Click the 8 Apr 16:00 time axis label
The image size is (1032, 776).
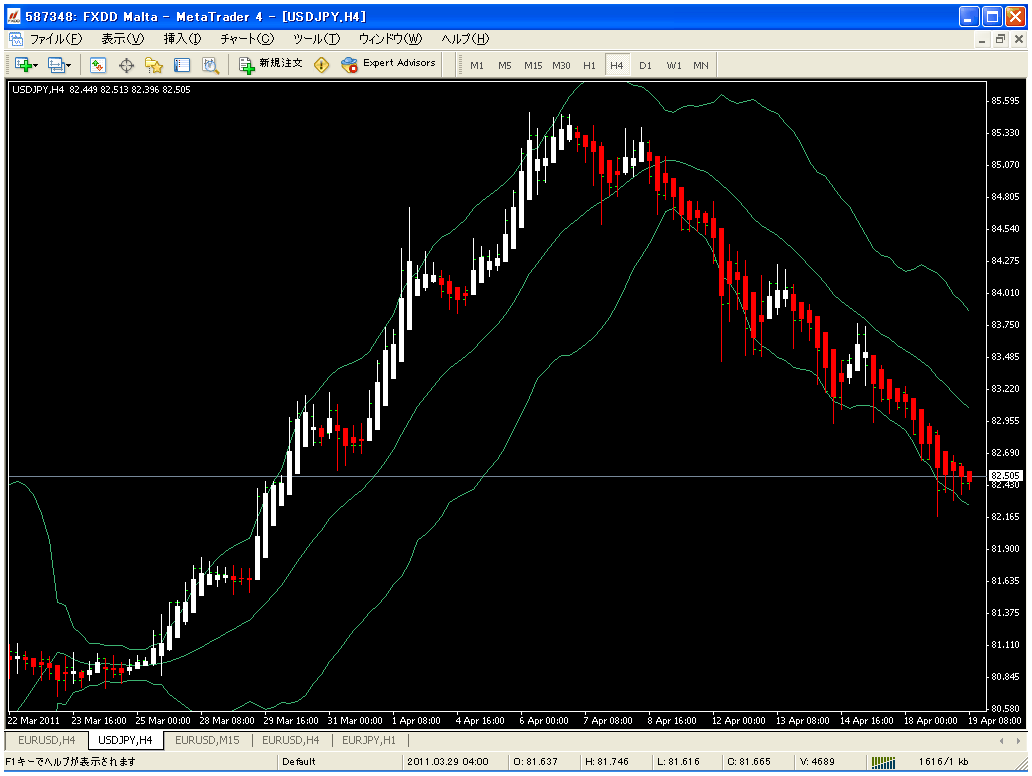tap(671, 721)
